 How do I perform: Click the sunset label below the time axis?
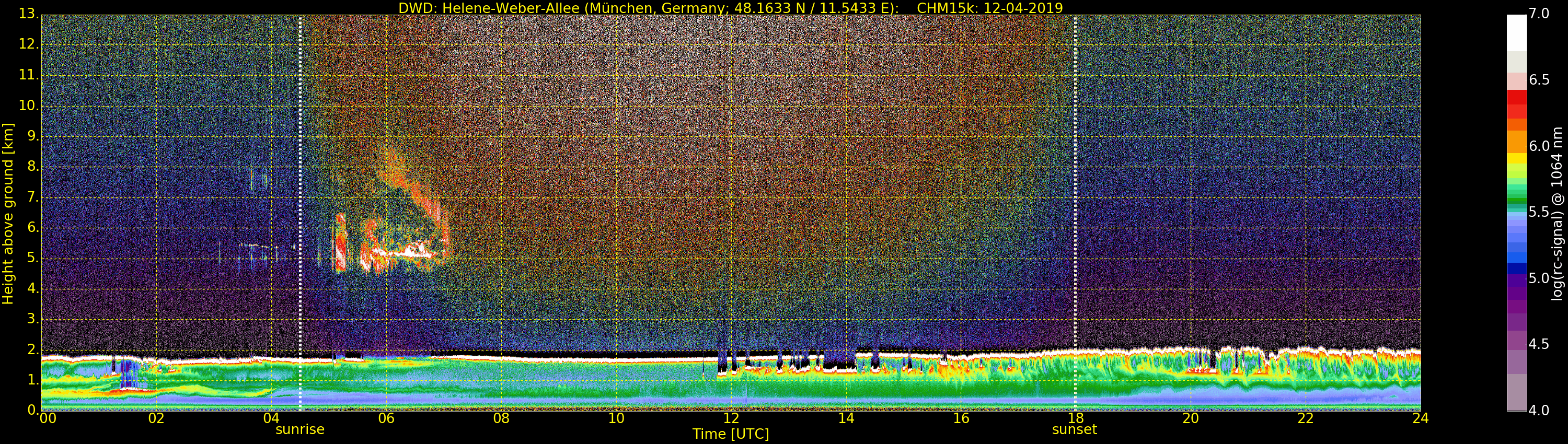click(1075, 429)
